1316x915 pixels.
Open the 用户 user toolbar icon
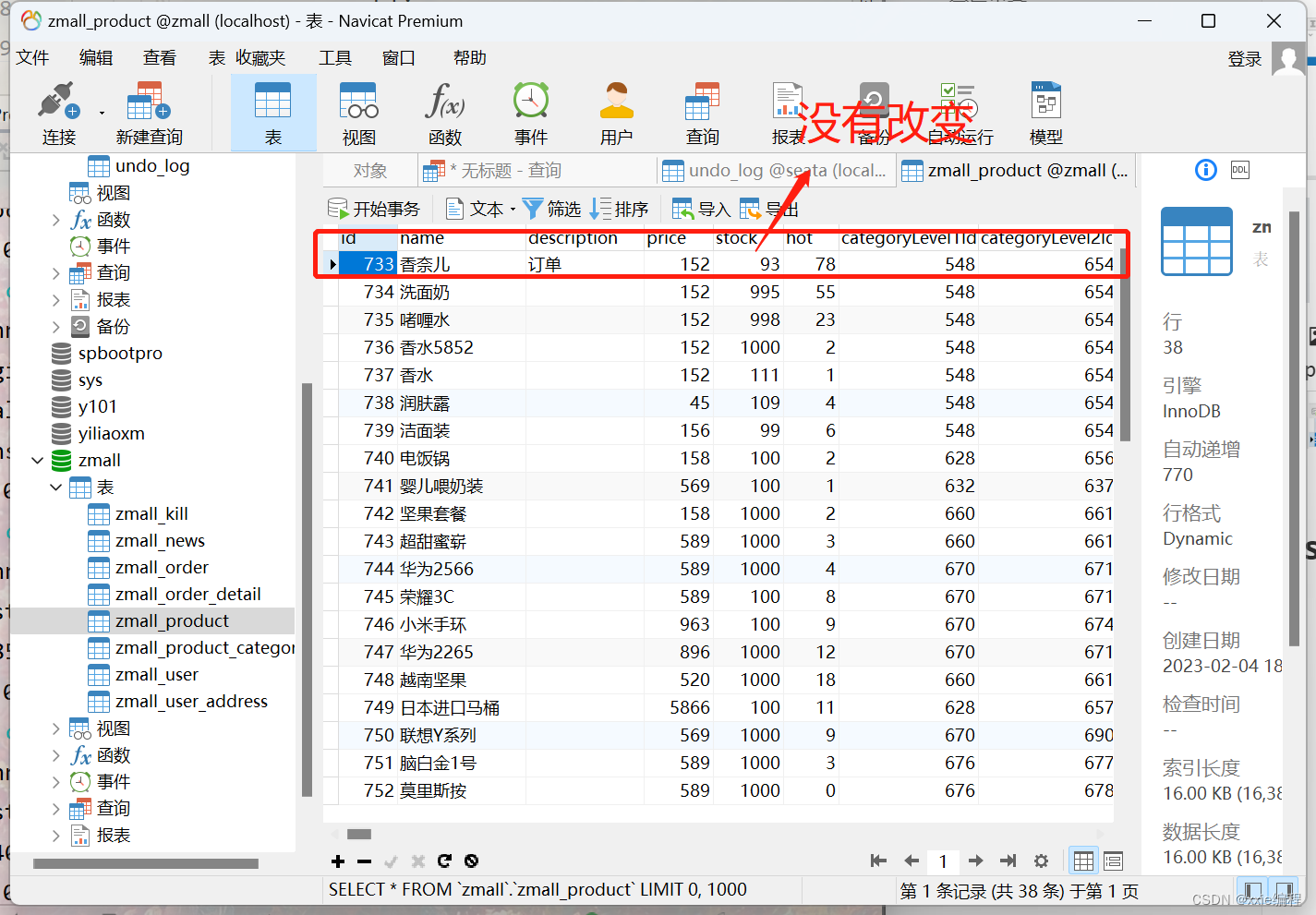616,113
